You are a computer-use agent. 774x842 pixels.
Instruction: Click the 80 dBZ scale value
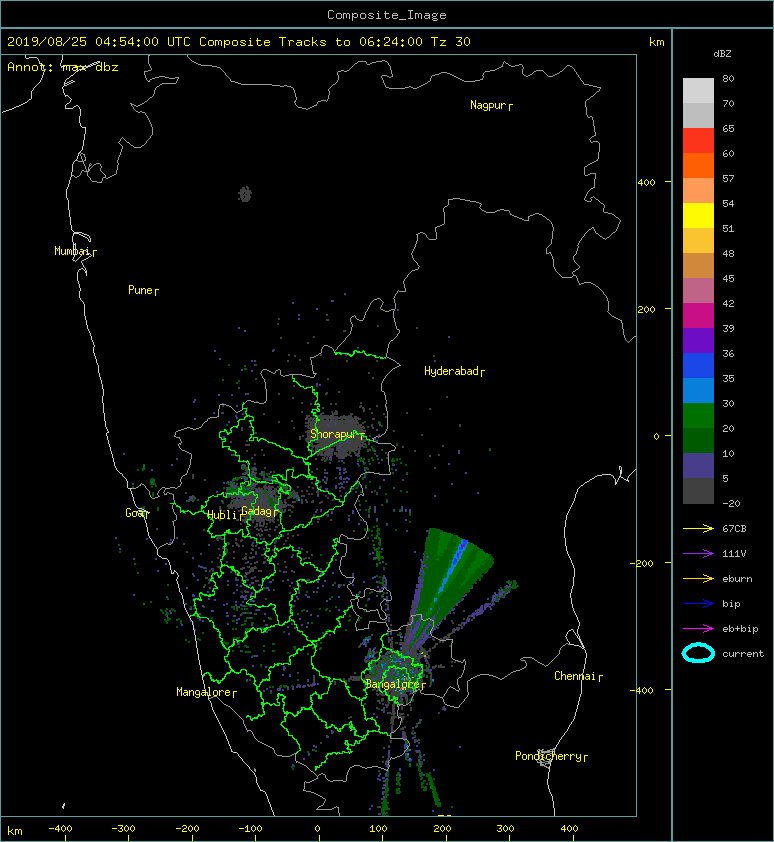tap(728, 78)
